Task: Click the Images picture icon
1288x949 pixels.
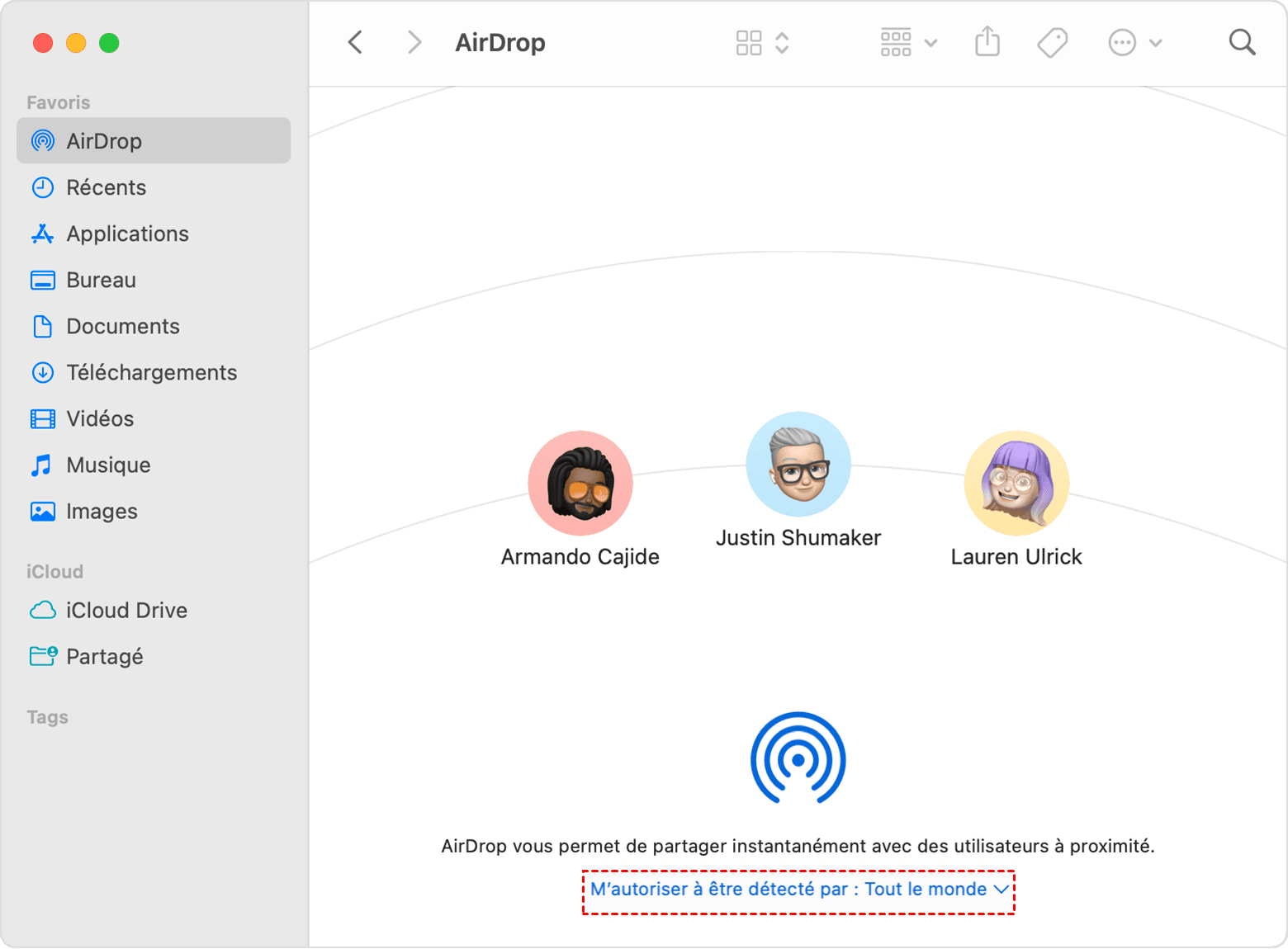Action: coord(43,512)
